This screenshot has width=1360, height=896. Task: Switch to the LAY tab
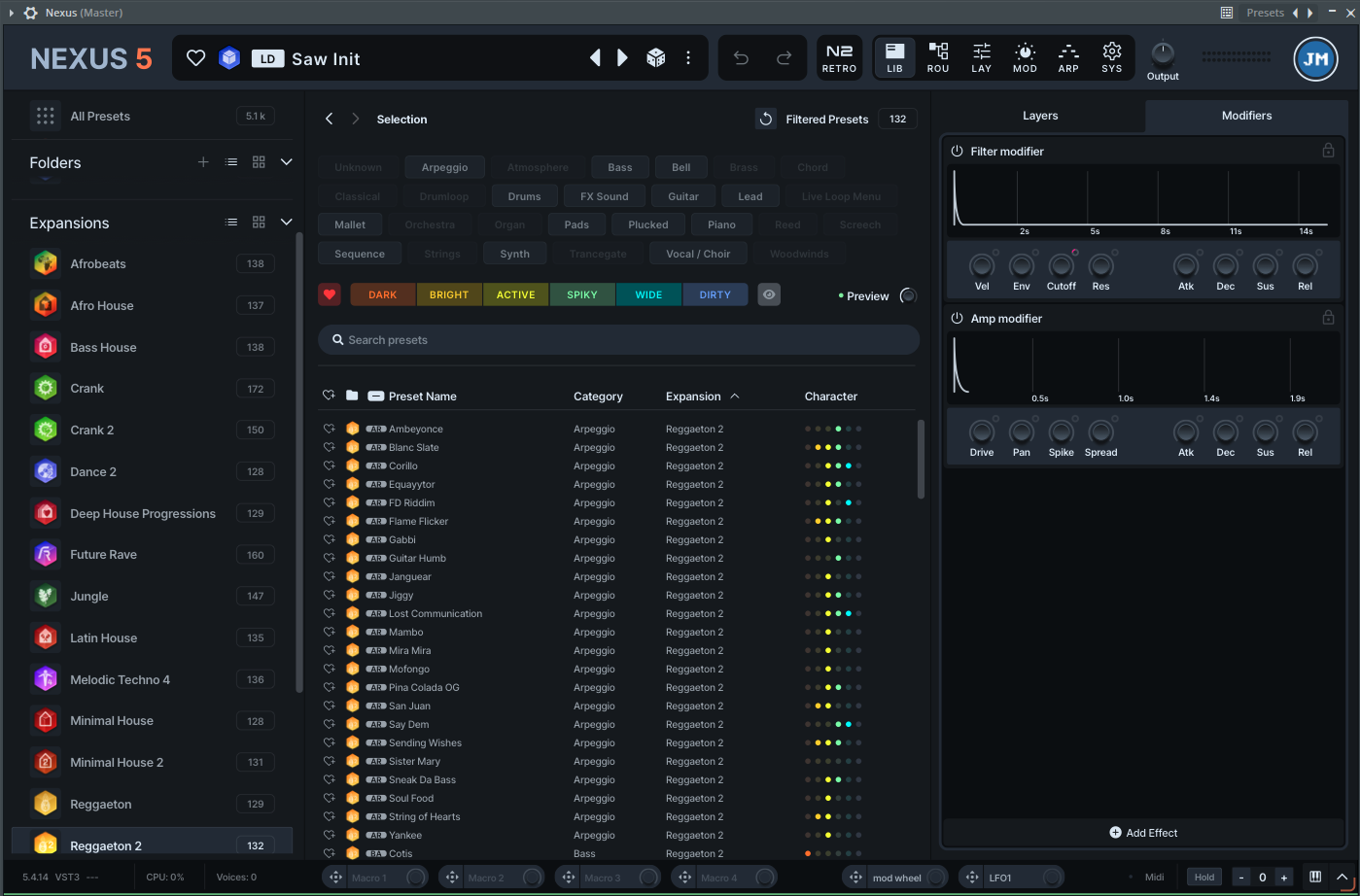coord(982,58)
